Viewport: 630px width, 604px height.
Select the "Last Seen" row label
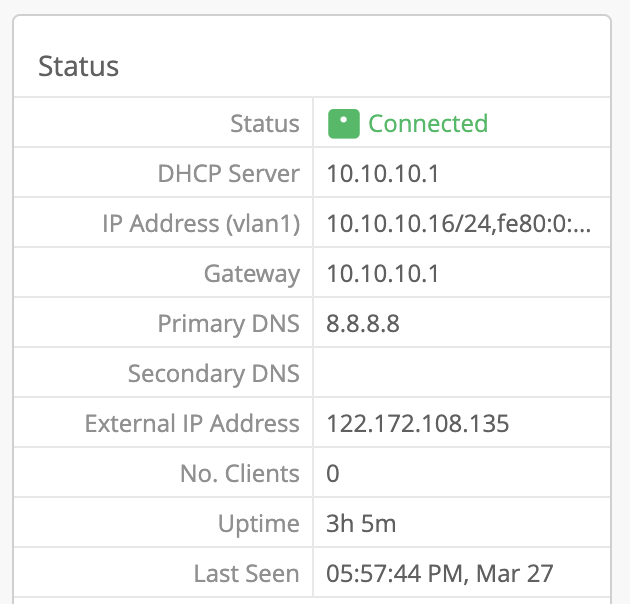click(x=247, y=574)
